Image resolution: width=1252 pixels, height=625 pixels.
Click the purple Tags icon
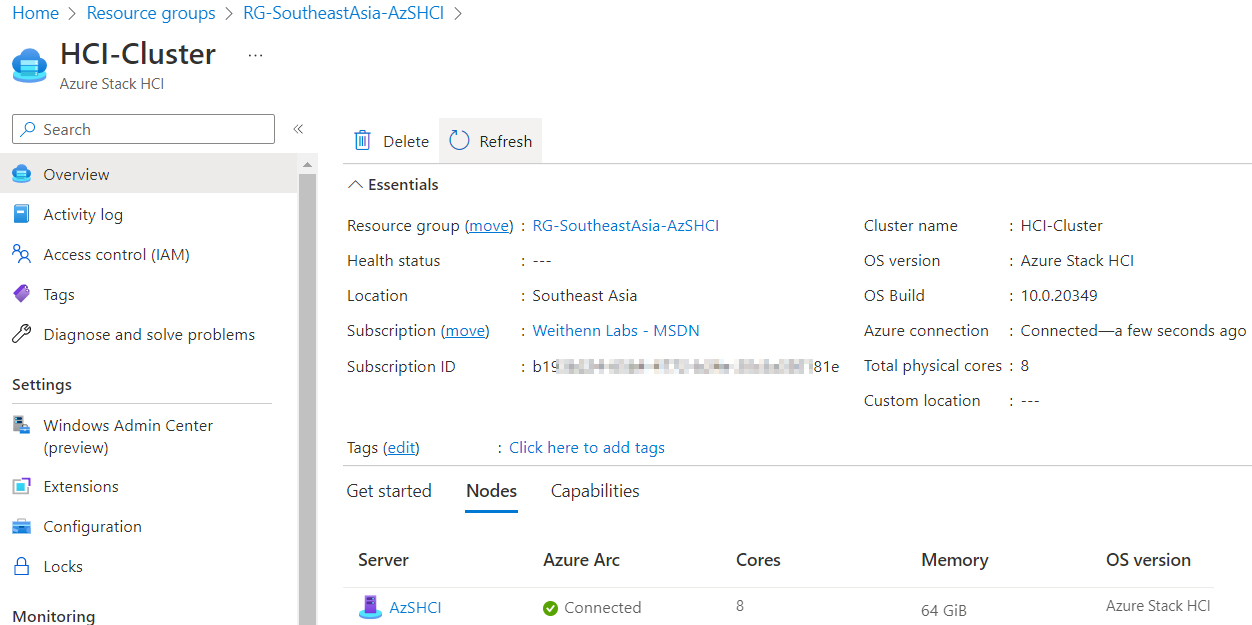pyautogui.click(x=21, y=294)
